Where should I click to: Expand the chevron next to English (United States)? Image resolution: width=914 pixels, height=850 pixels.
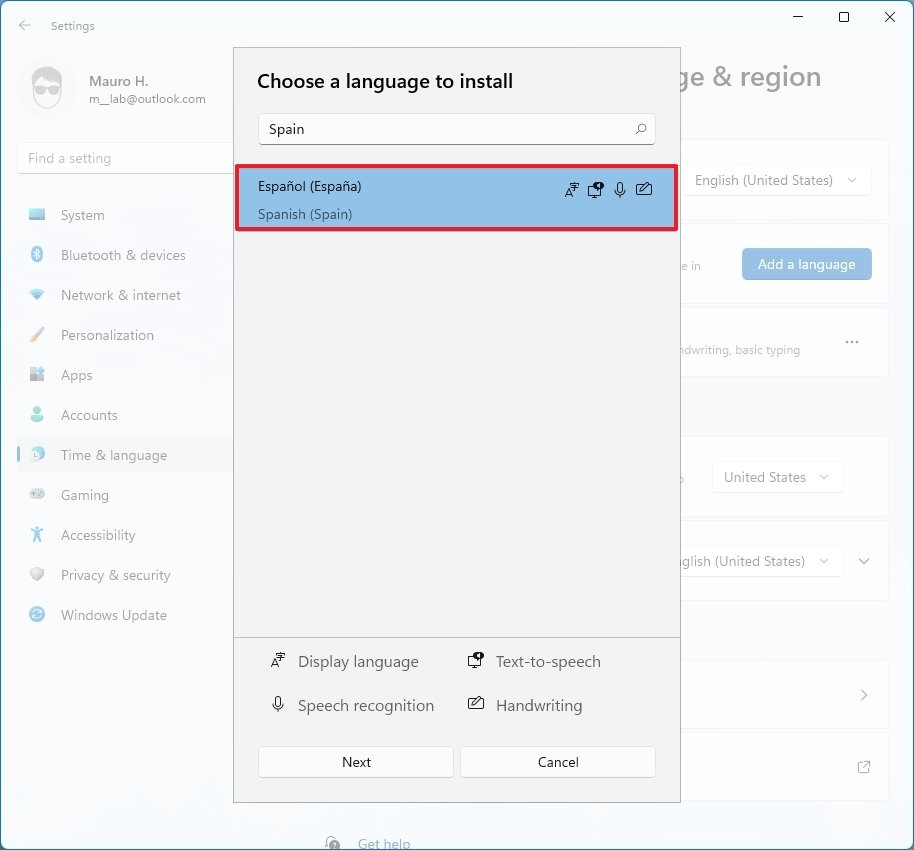(x=864, y=561)
